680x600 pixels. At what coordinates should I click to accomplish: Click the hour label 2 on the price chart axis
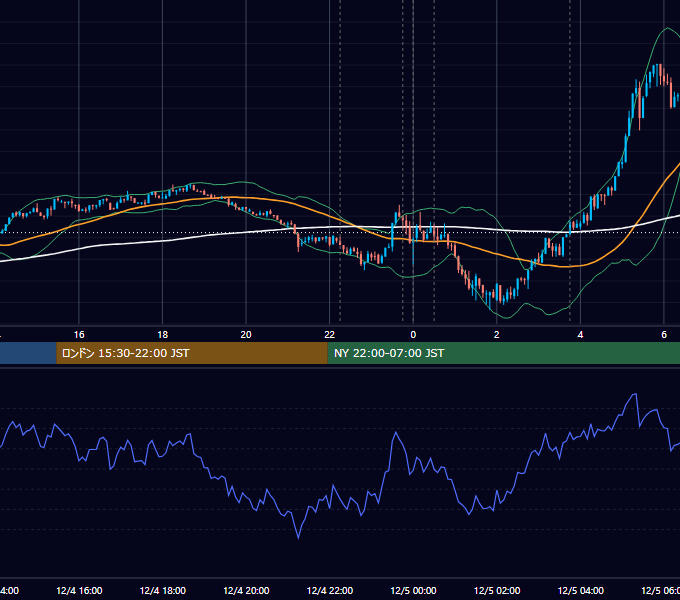coord(497,335)
